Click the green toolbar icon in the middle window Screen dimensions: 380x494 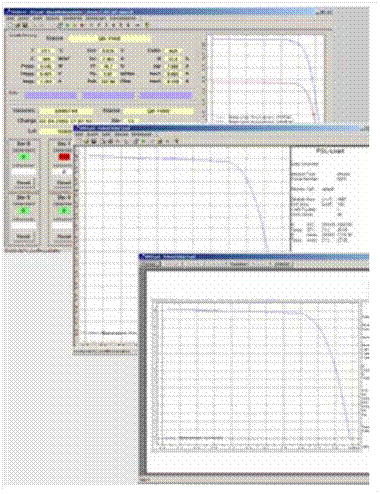[143, 141]
